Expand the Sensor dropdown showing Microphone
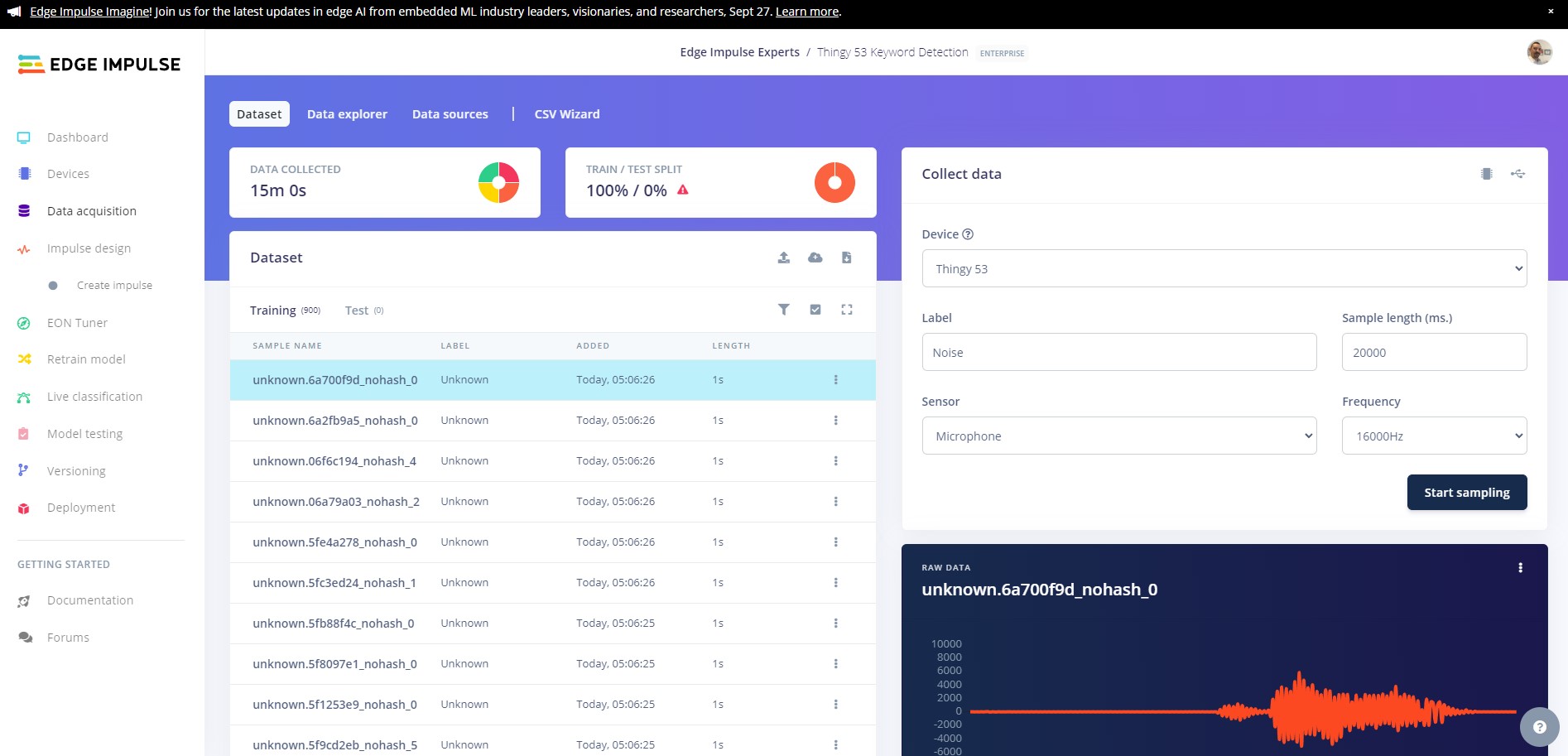Viewport: 1568px width, 756px height. tap(1118, 436)
